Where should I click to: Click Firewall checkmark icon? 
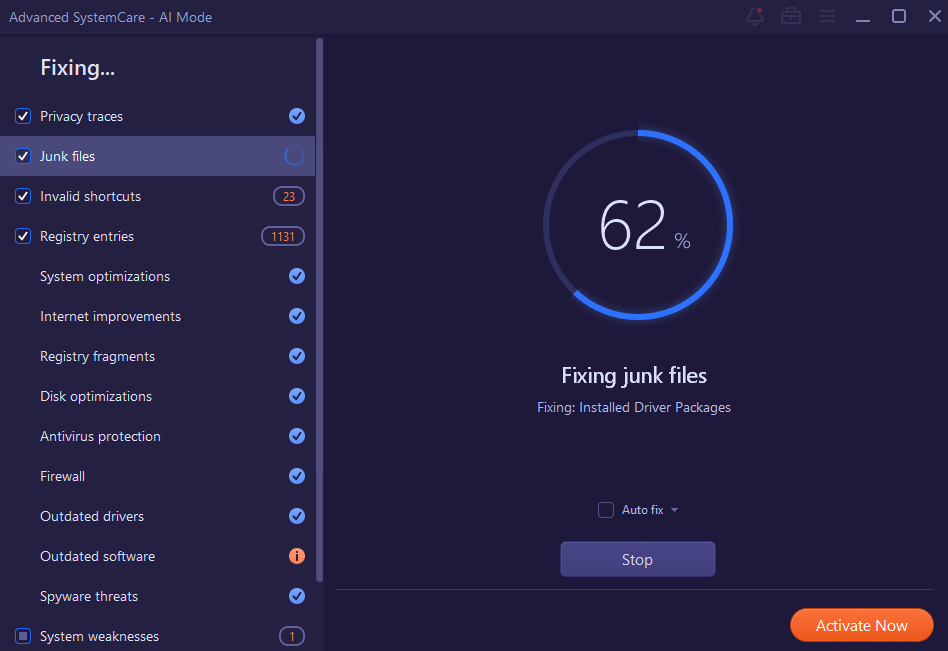coord(296,476)
